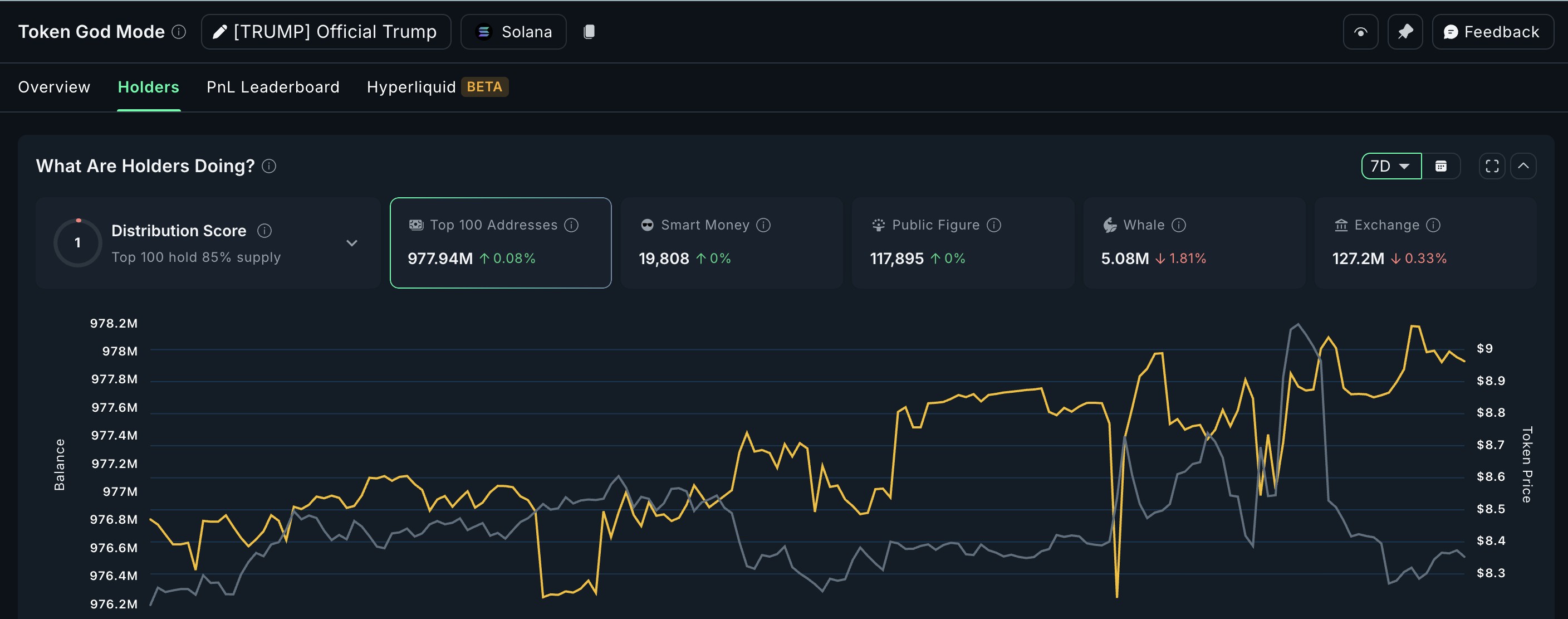Switch to the Overview tab

(x=54, y=87)
